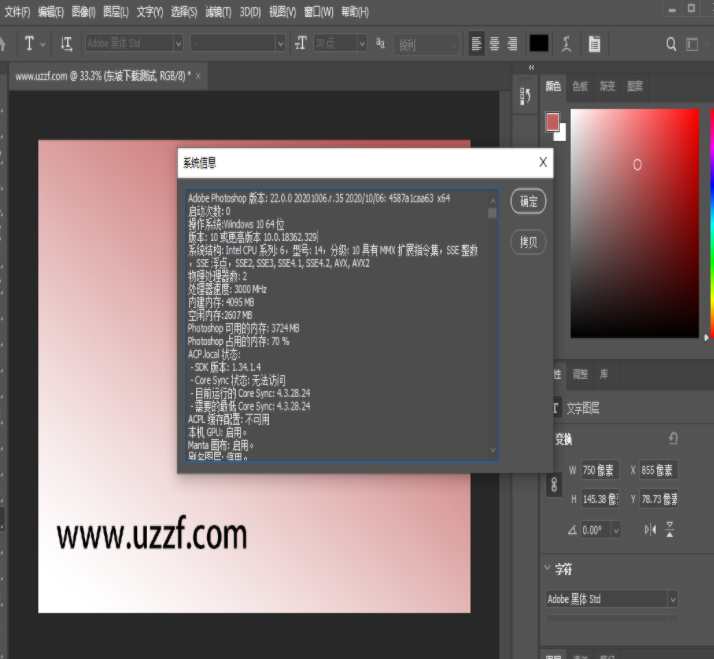
Task: Open the Type tool preset dropdown arrow
Action: tap(43, 45)
